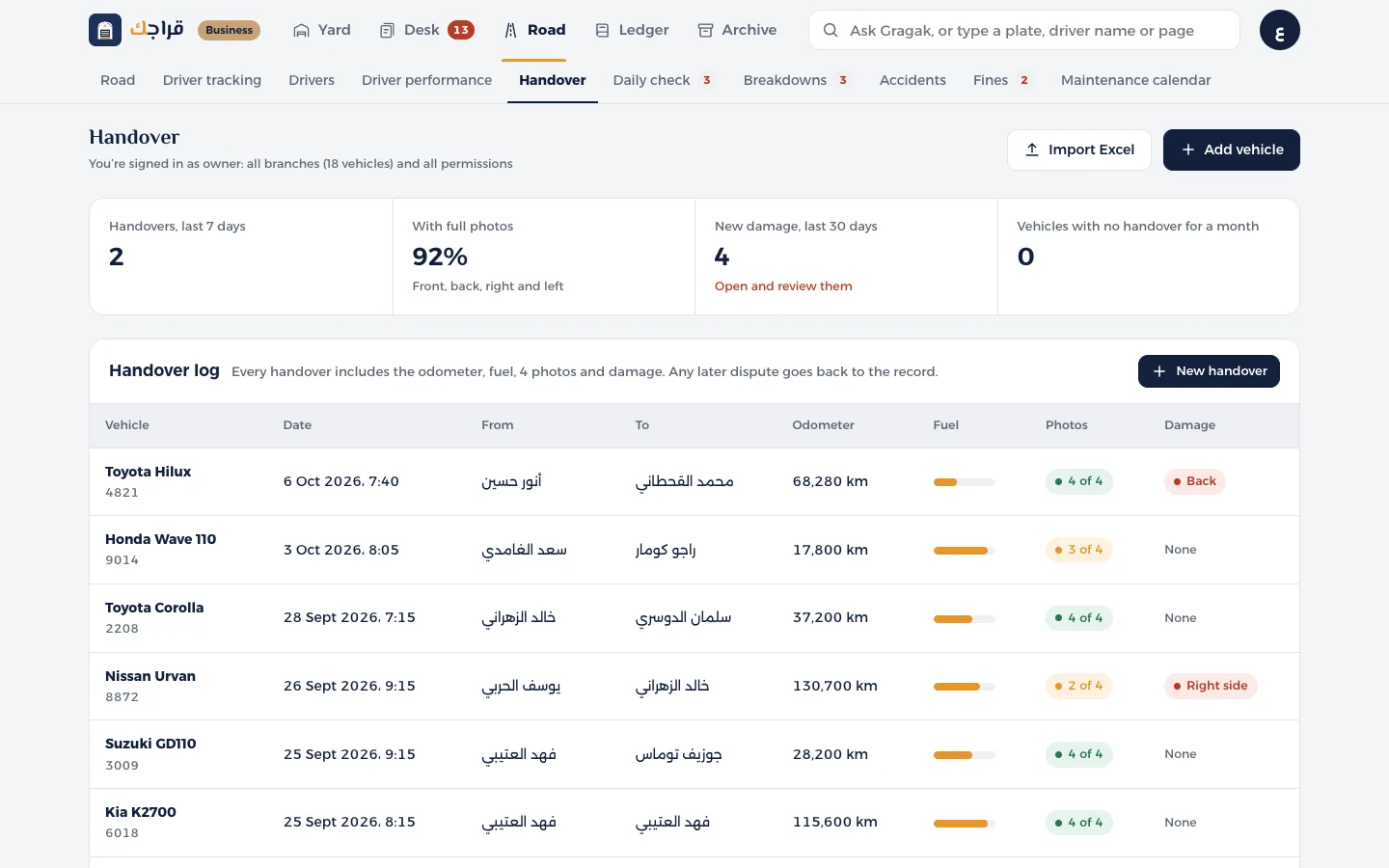
Task: Go to the Daily check tab
Action: [x=664, y=80]
